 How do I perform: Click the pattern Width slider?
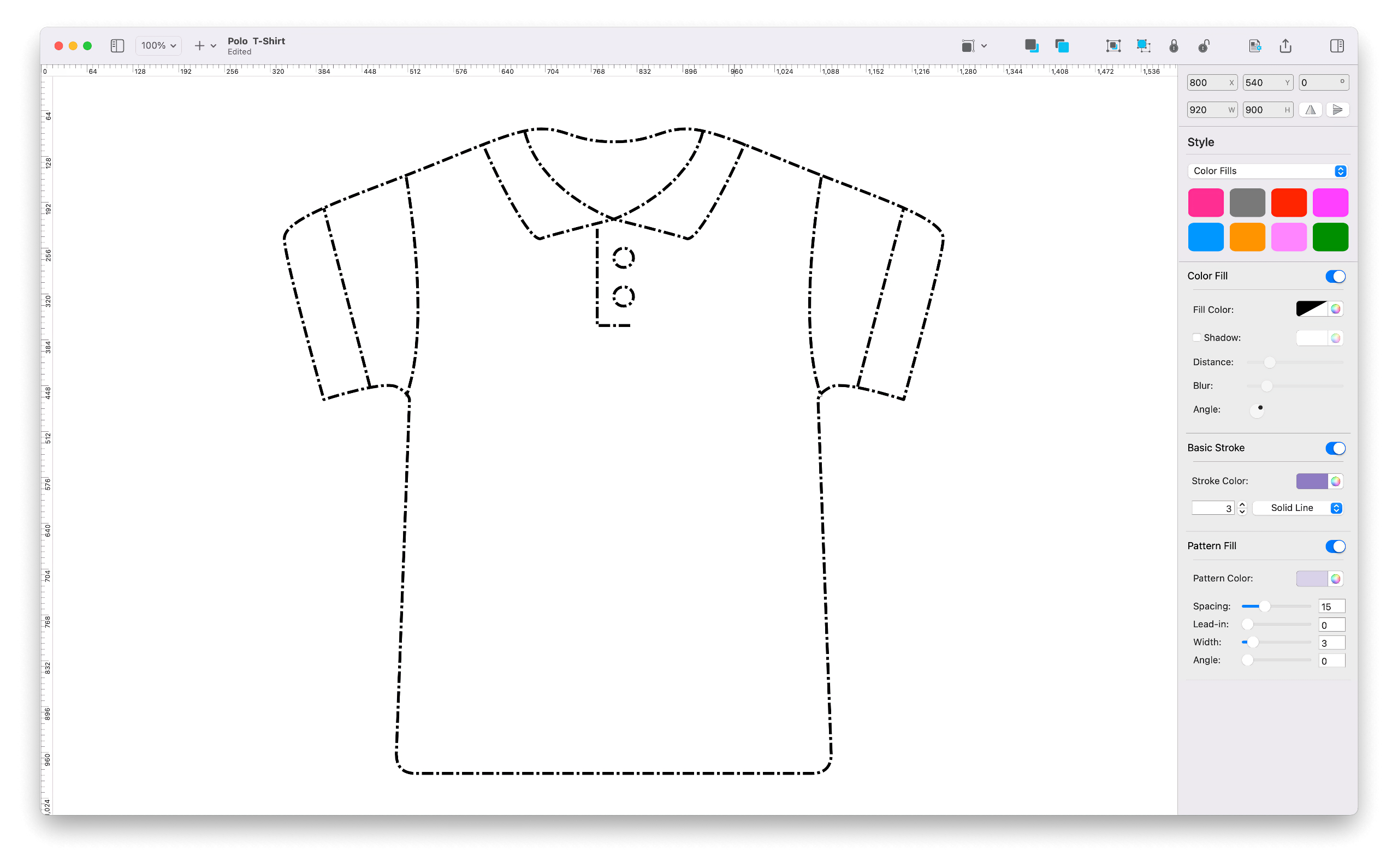pyautogui.click(x=1276, y=642)
